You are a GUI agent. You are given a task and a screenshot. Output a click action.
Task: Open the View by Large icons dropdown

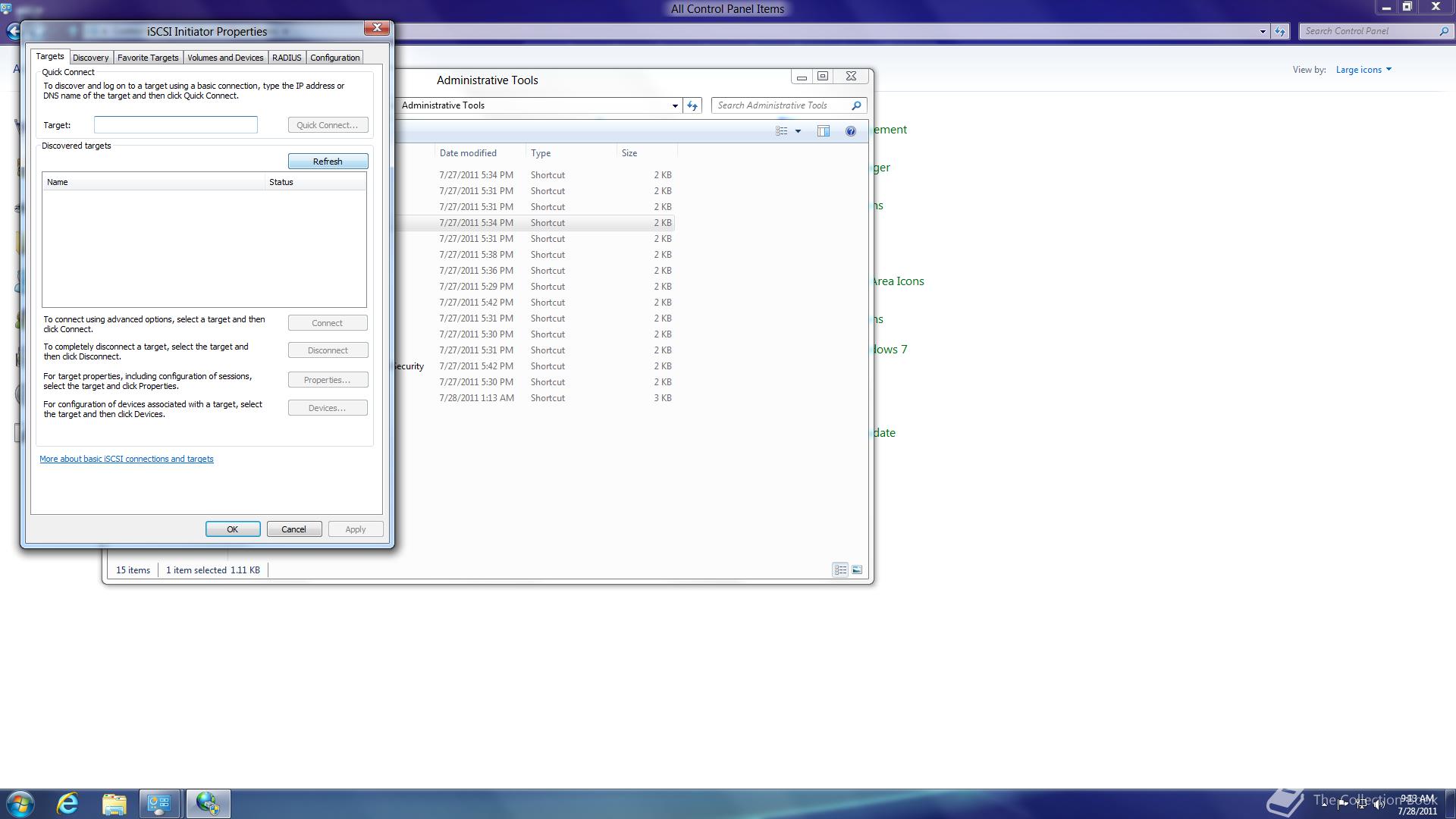coord(1363,70)
